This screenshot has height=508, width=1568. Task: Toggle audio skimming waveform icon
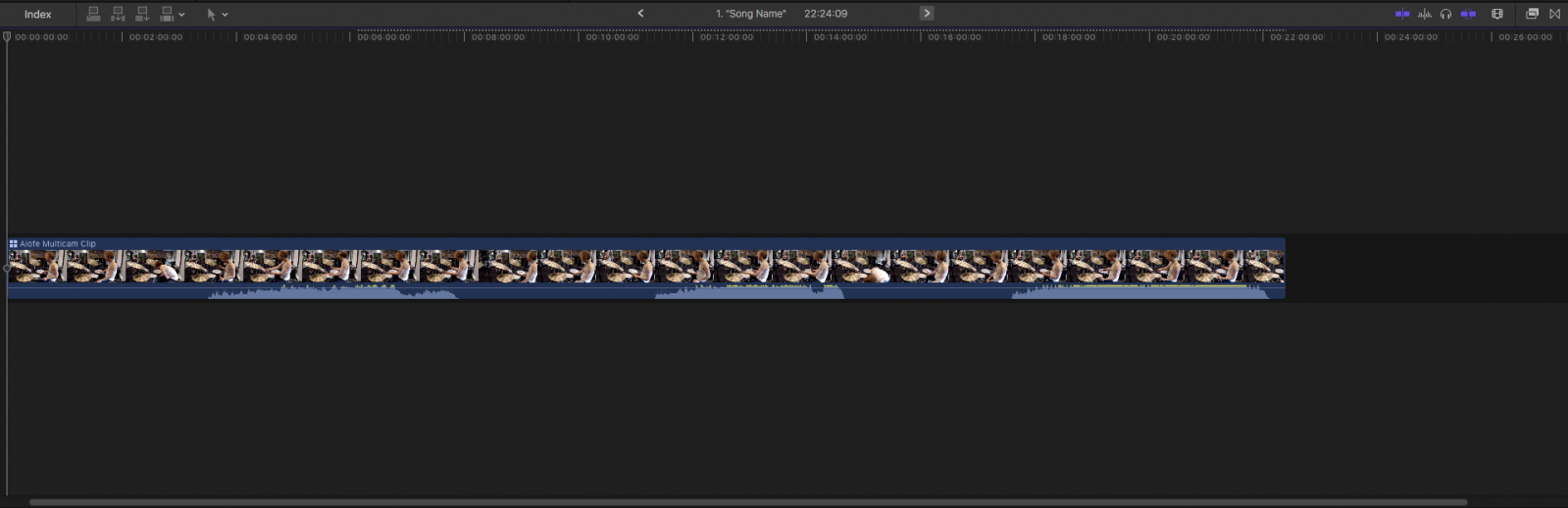1424,14
